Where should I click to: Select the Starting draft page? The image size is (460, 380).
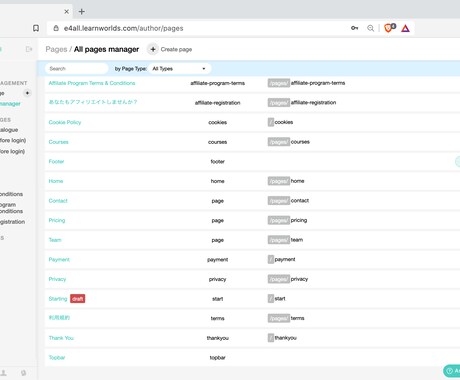(x=58, y=299)
